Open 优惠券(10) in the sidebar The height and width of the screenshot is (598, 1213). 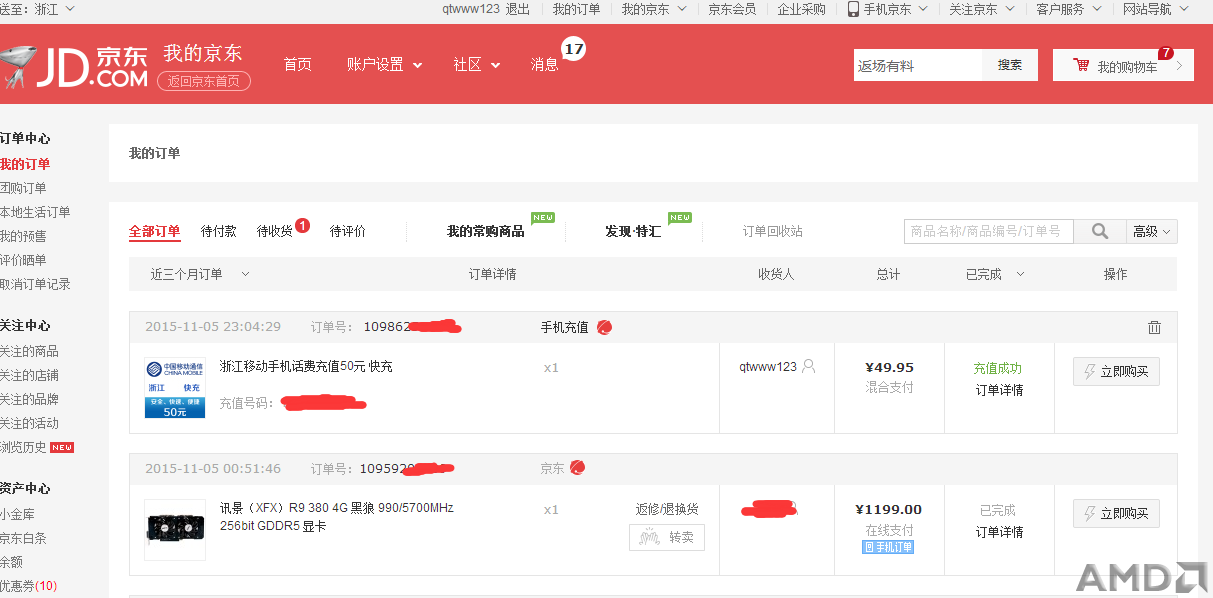pos(29,586)
